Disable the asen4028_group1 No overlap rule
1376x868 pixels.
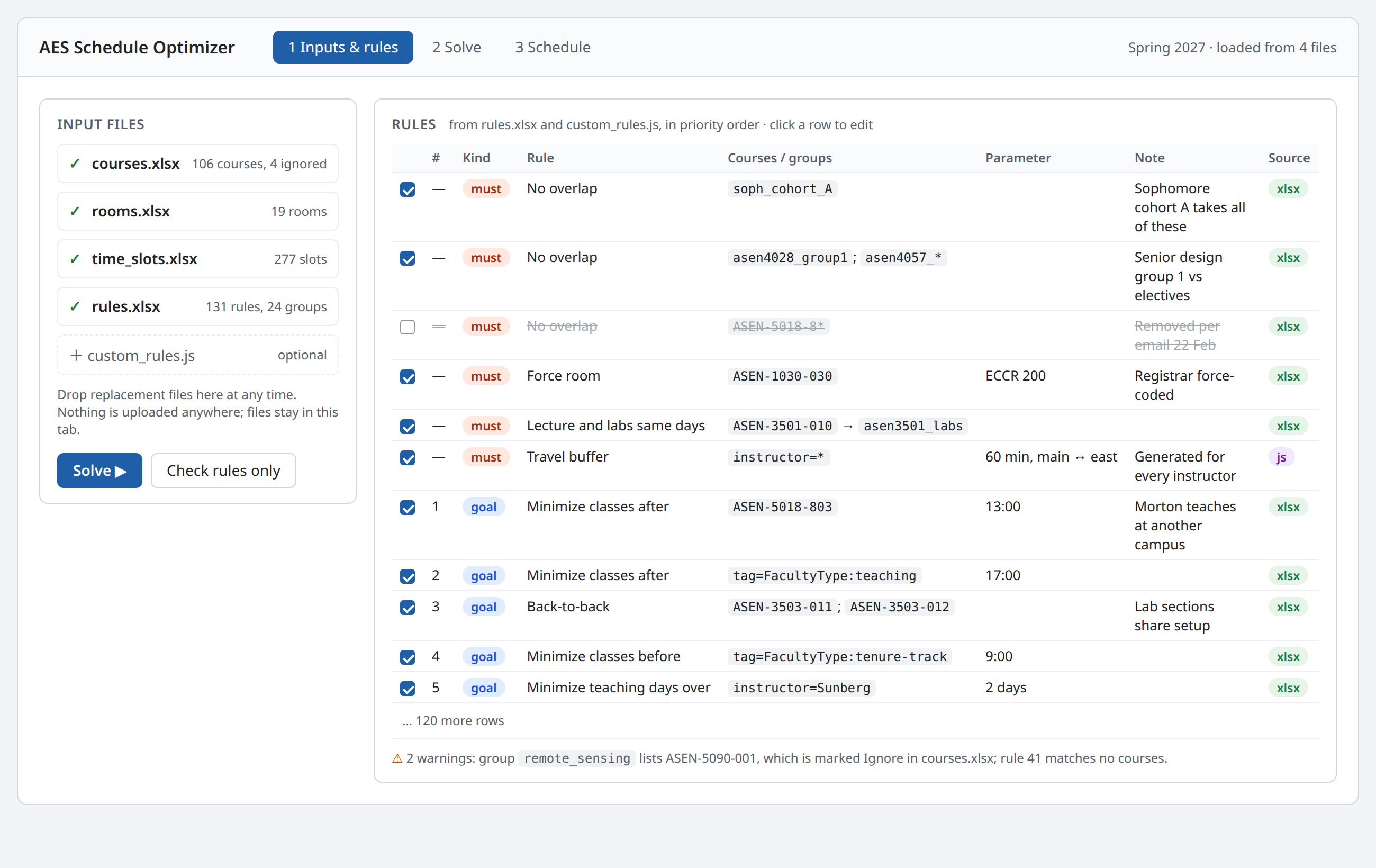coord(408,258)
